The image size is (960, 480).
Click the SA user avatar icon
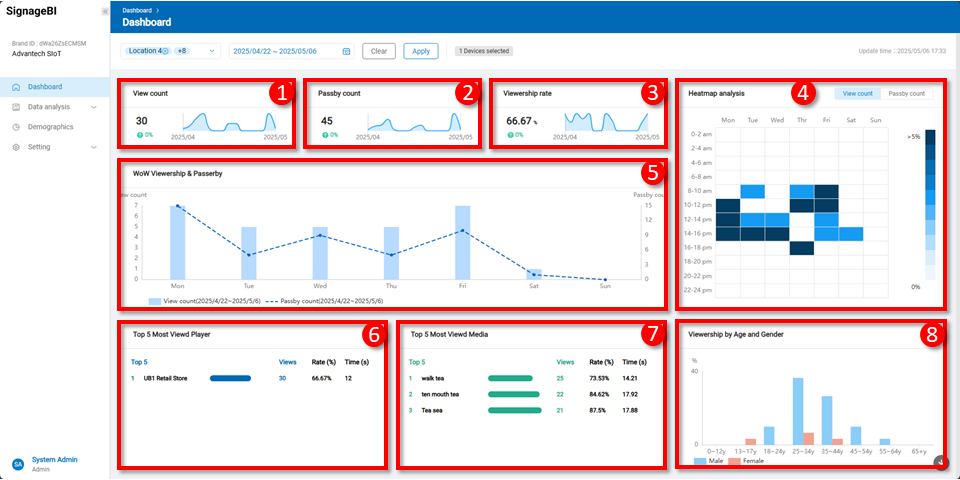[x=17, y=464]
